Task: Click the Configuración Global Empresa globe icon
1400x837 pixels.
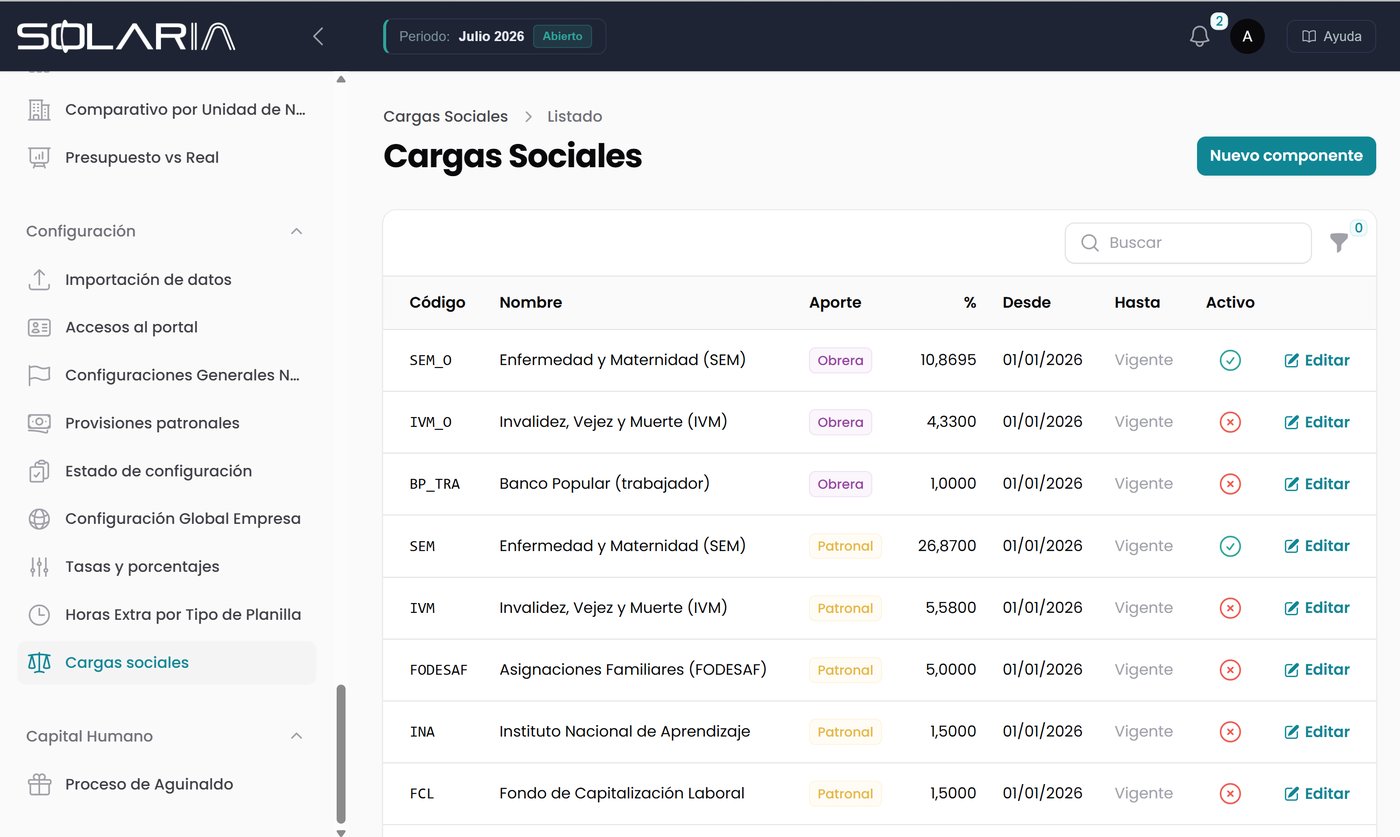Action: click(x=39, y=519)
